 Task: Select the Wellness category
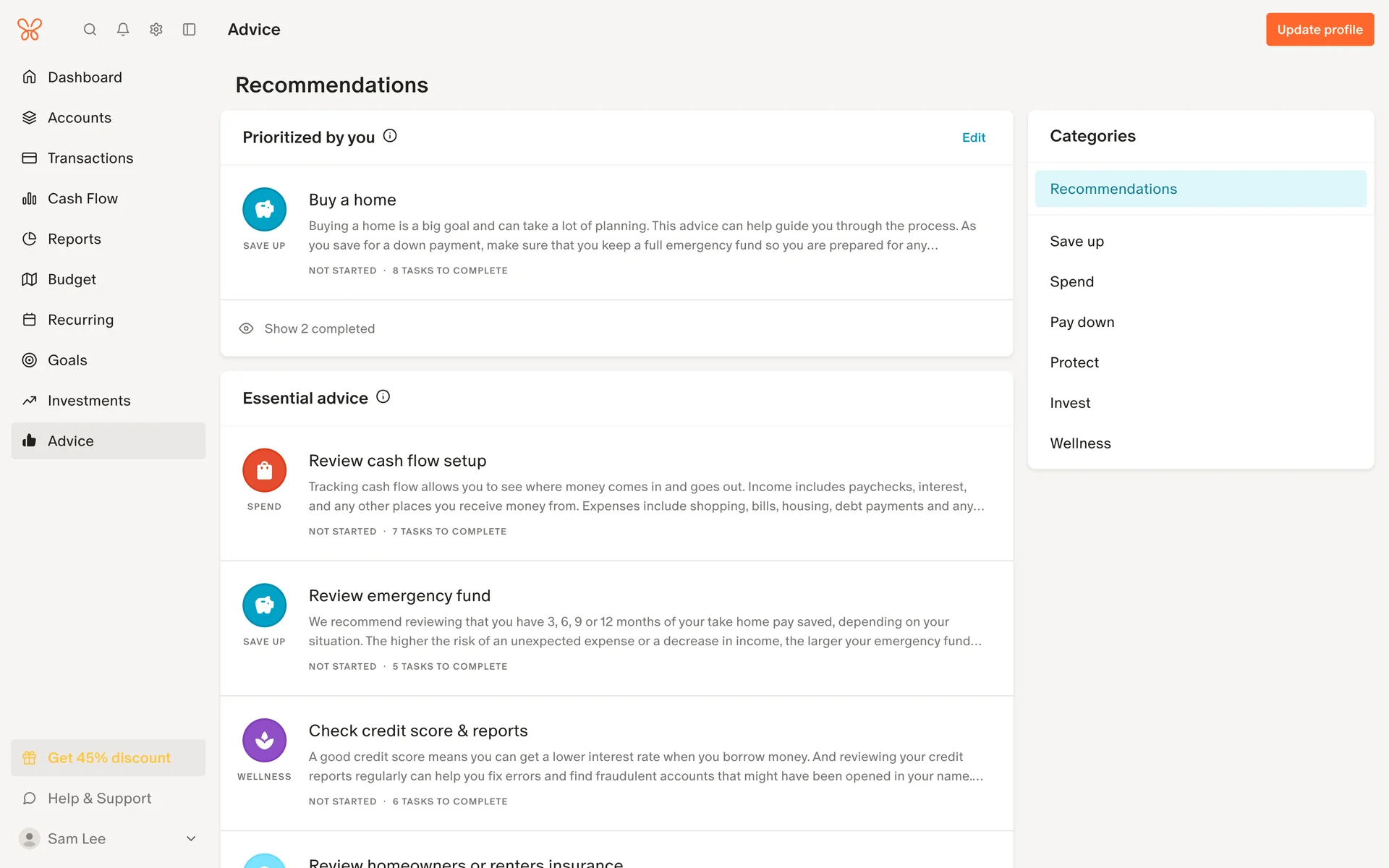(x=1080, y=443)
